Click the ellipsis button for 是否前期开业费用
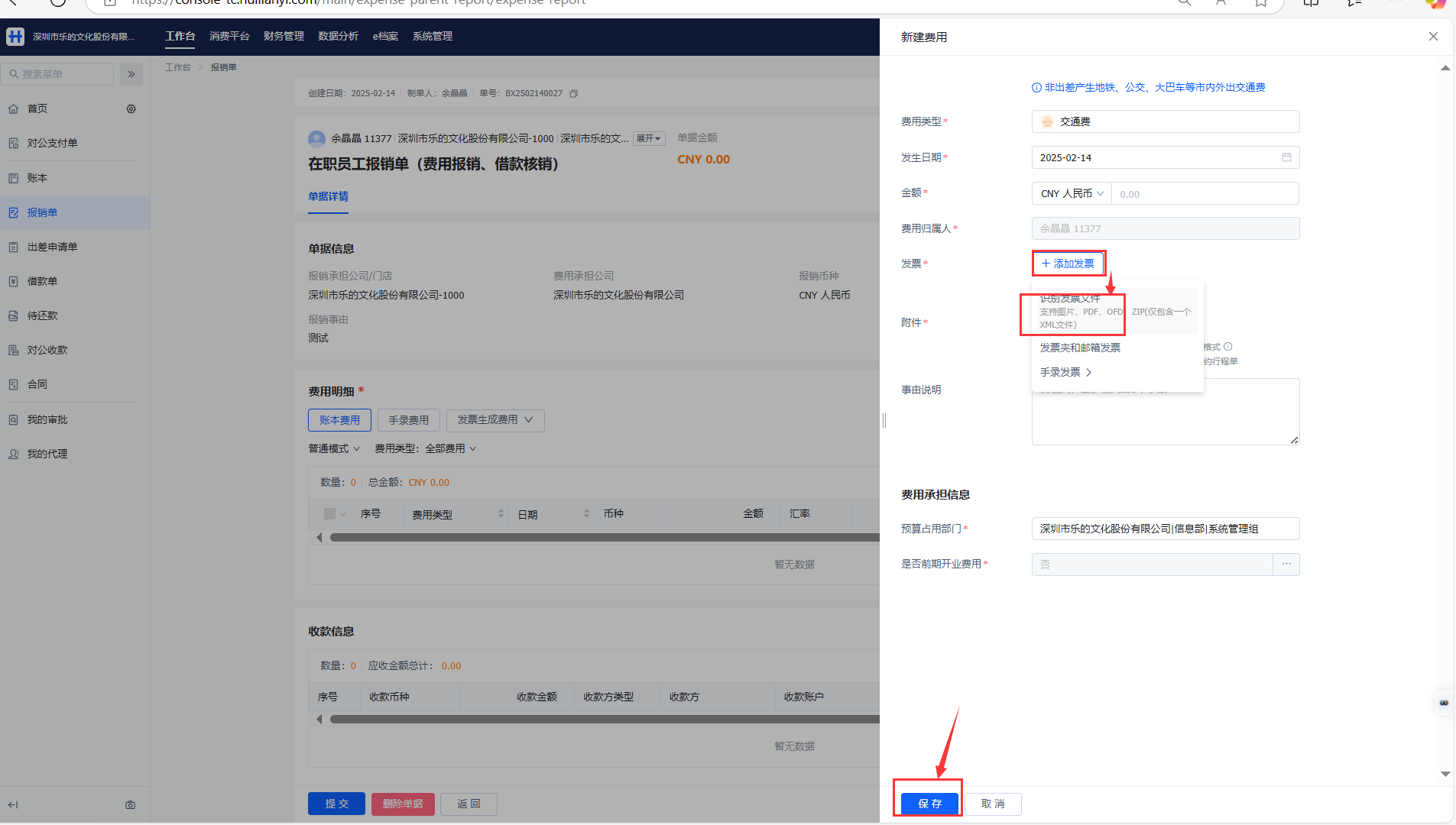This screenshot has width=1456, height=825. [1286, 564]
